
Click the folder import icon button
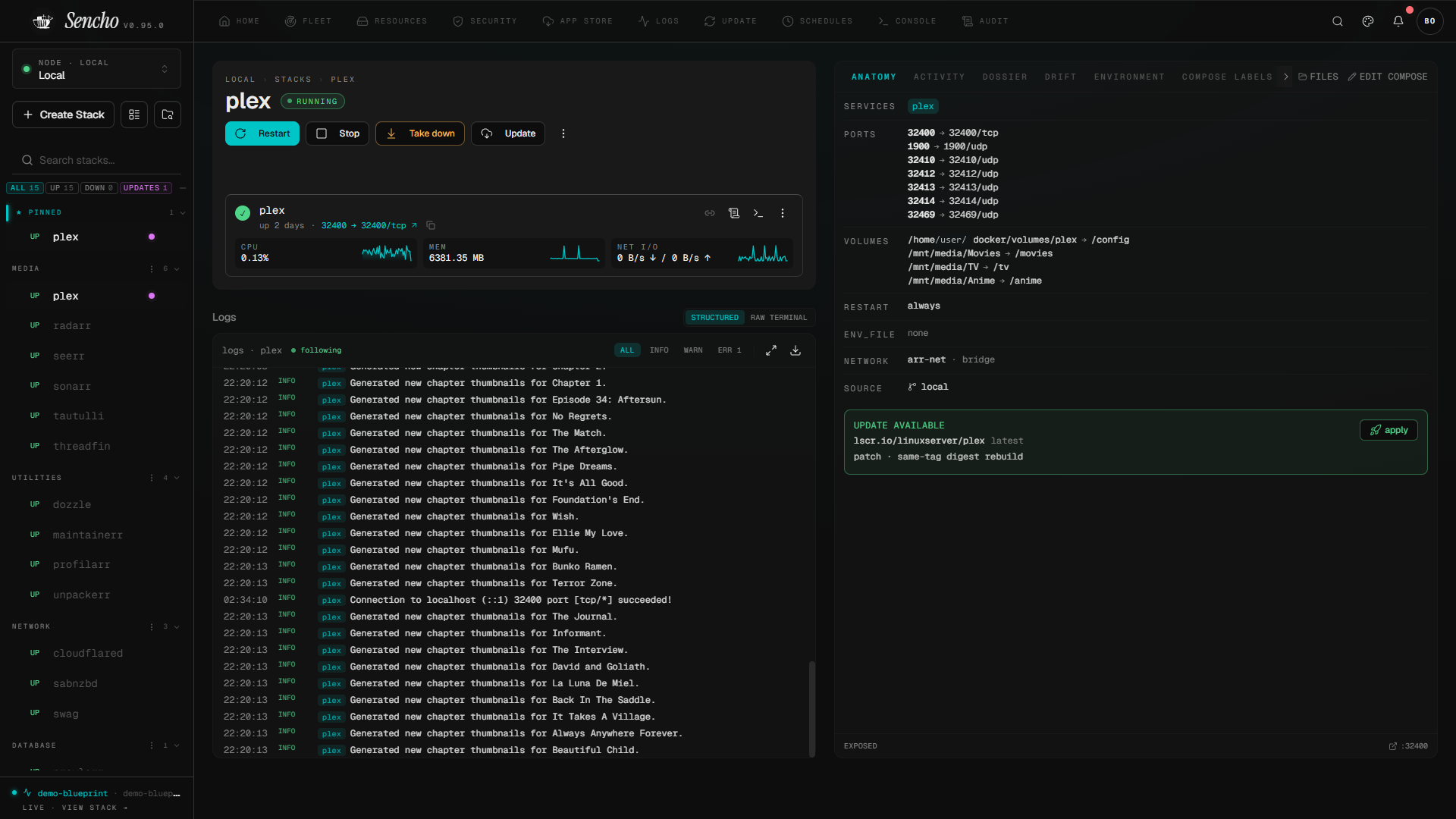coord(168,115)
